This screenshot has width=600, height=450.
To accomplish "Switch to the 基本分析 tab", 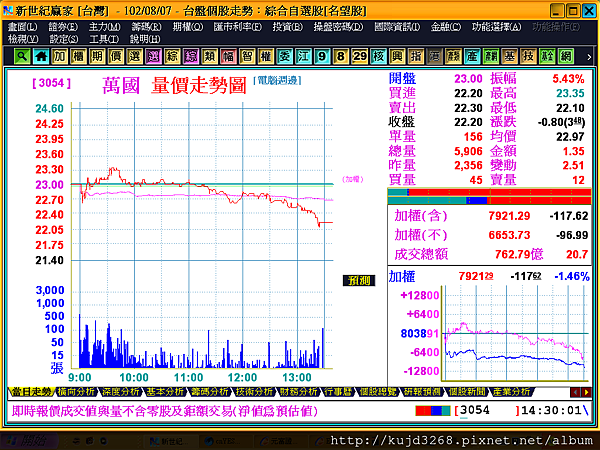I will 165,392.
